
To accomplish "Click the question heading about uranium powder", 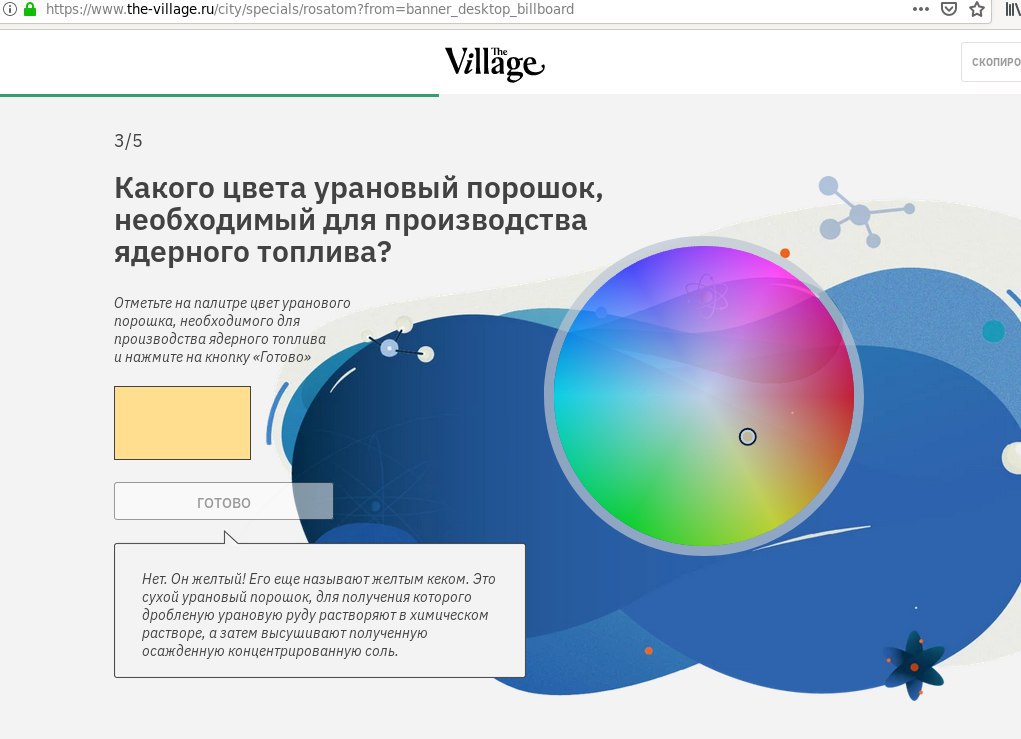I will tap(359, 219).
